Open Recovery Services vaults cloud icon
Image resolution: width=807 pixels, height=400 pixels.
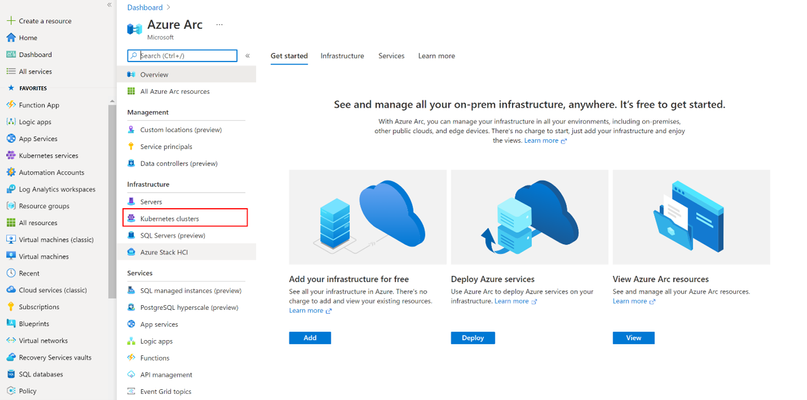pos(10,357)
